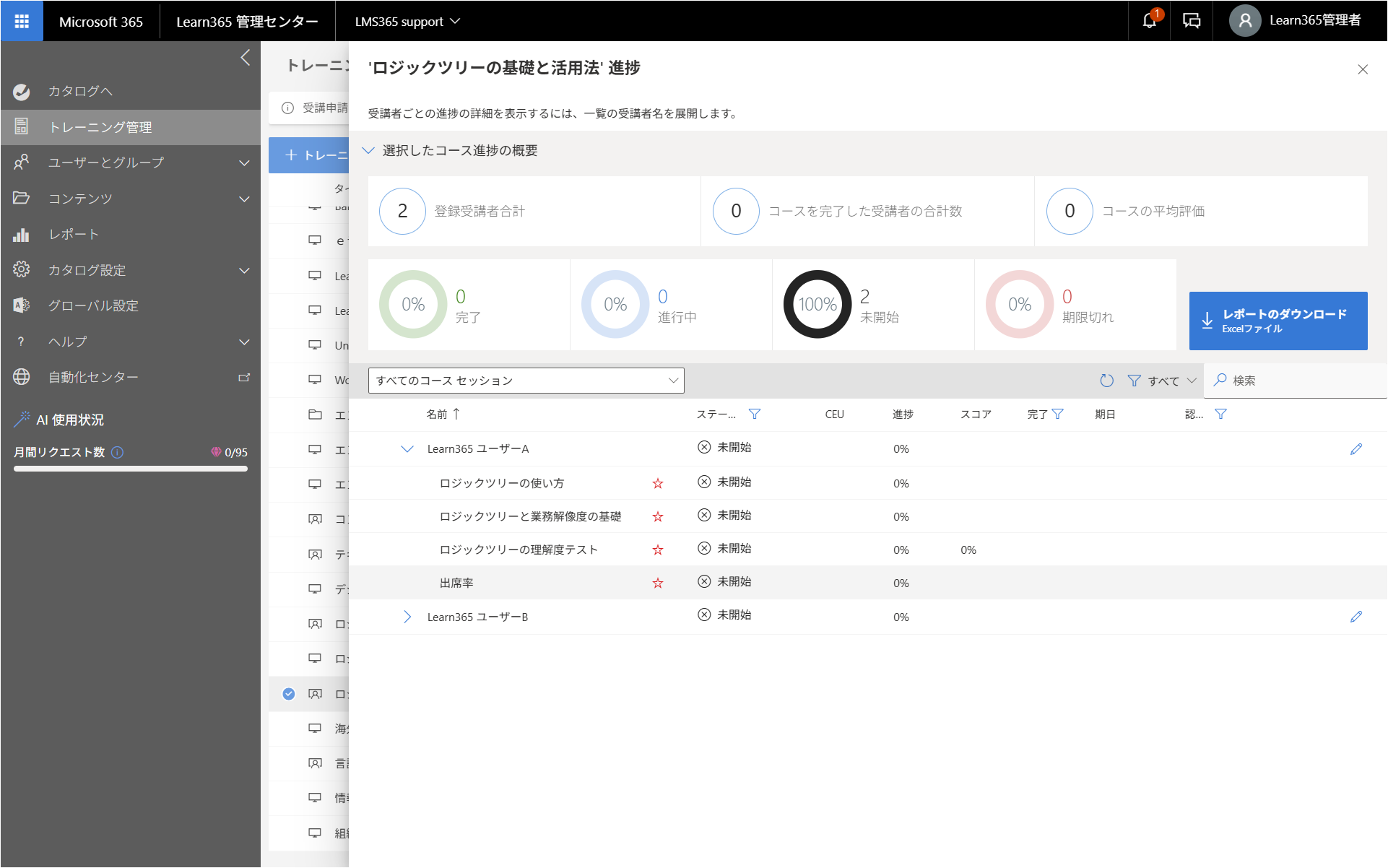The width and height of the screenshot is (1388, 868).
Task: Toggle the selected row checkmark in training list
Action: 289,694
